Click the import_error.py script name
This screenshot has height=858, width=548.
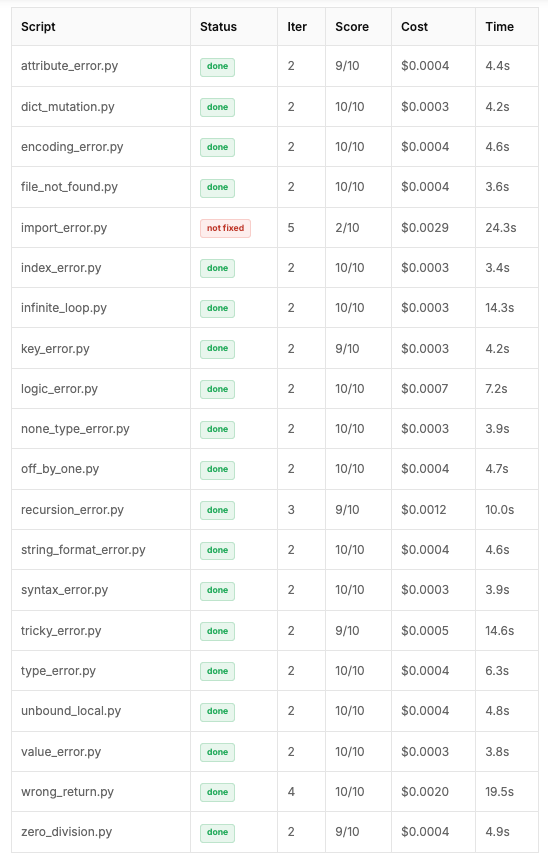coord(64,228)
